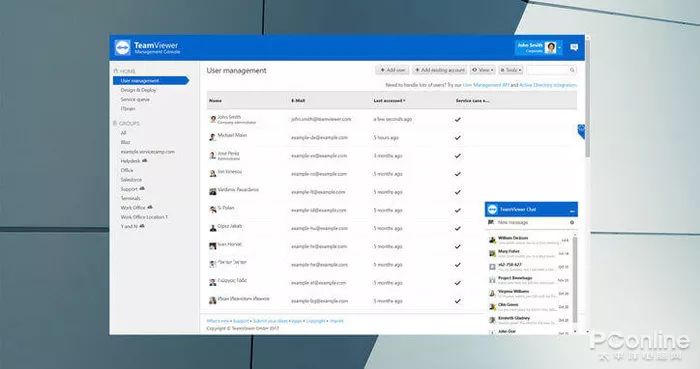Click the Add user button
This screenshot has width=700, height=369.
coord(392,70)
